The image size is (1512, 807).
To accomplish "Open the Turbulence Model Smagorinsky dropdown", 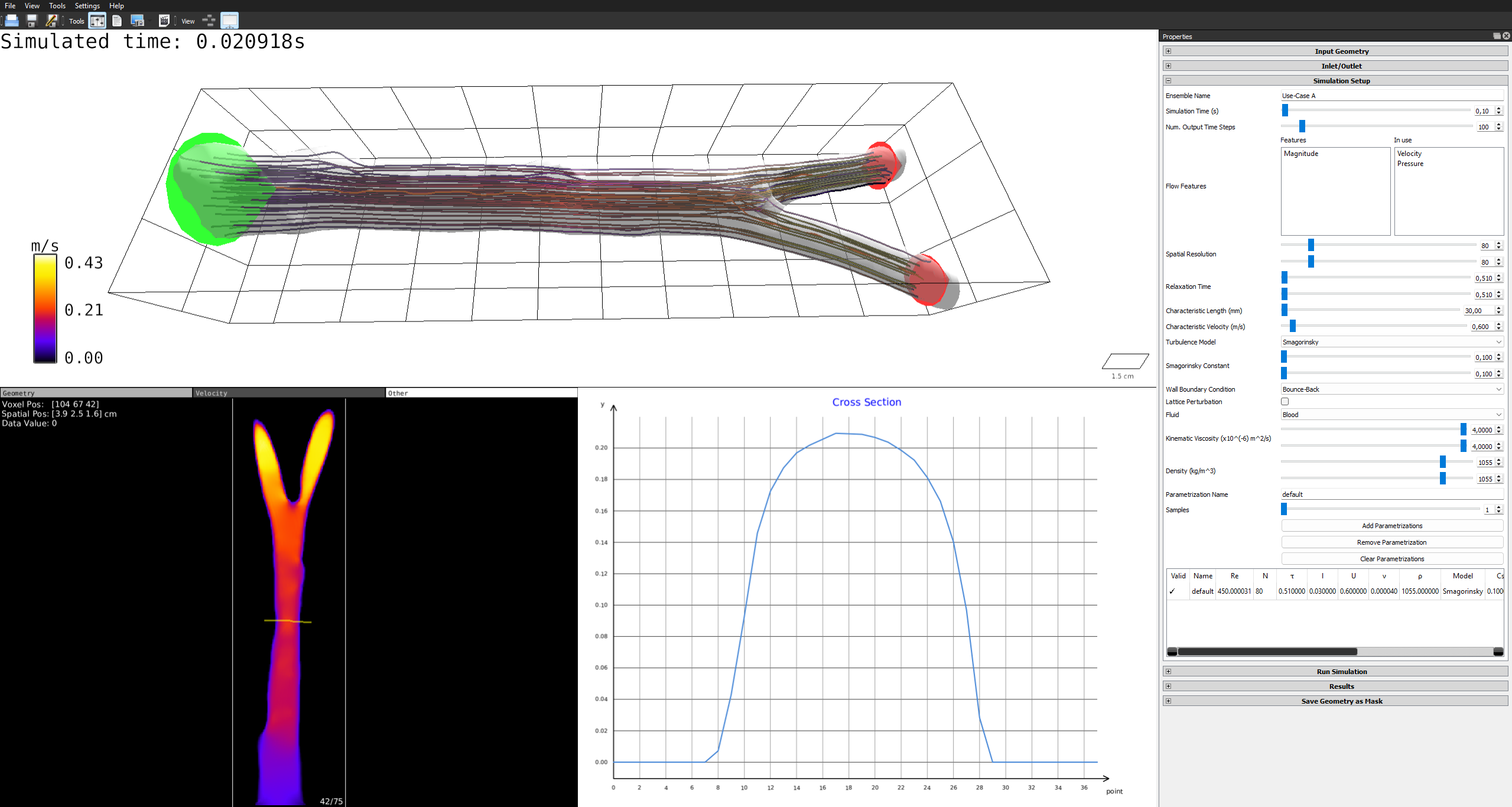I will click(1391, 342).
